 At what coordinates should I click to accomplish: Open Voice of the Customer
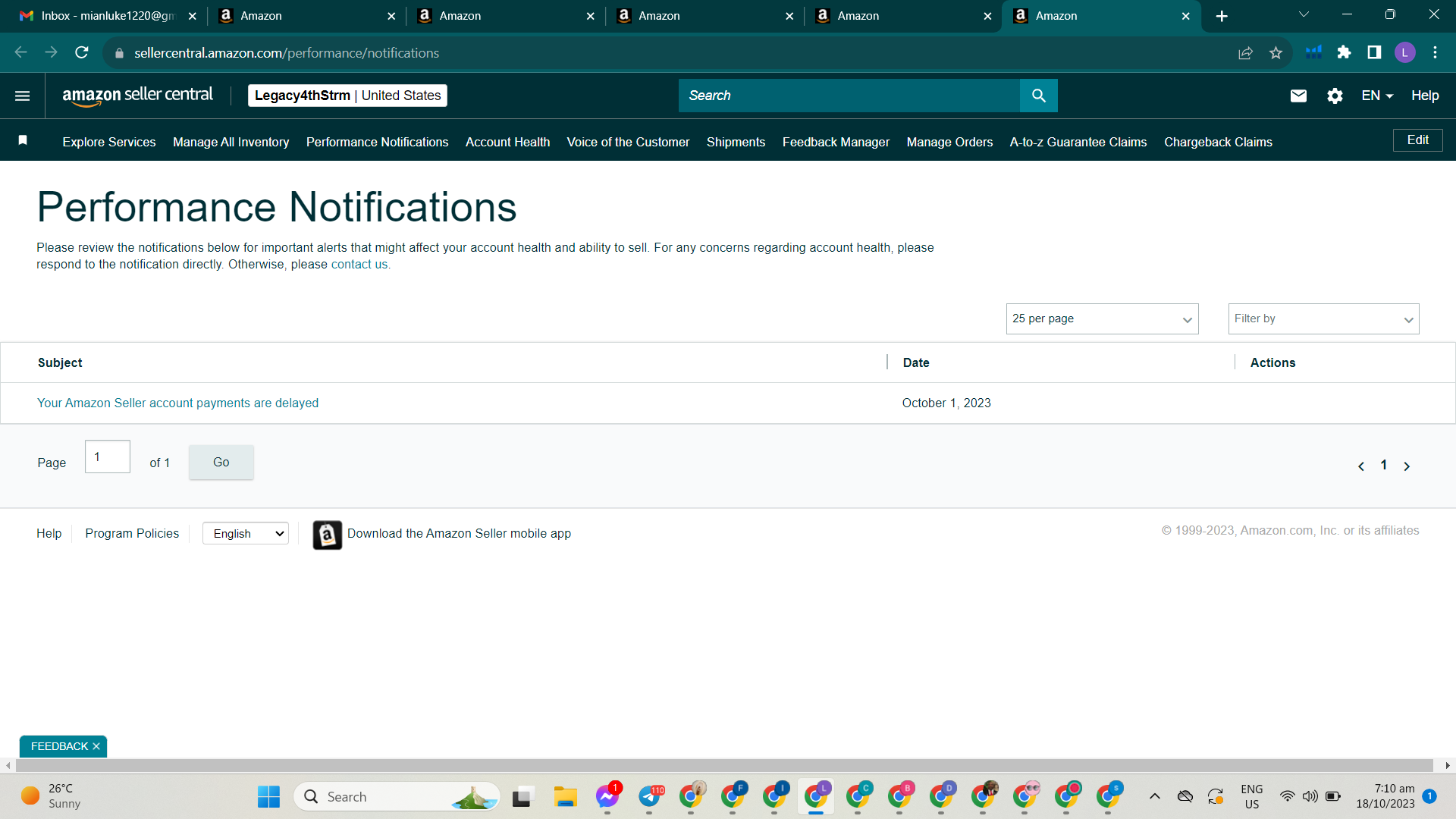coord(628,142)
